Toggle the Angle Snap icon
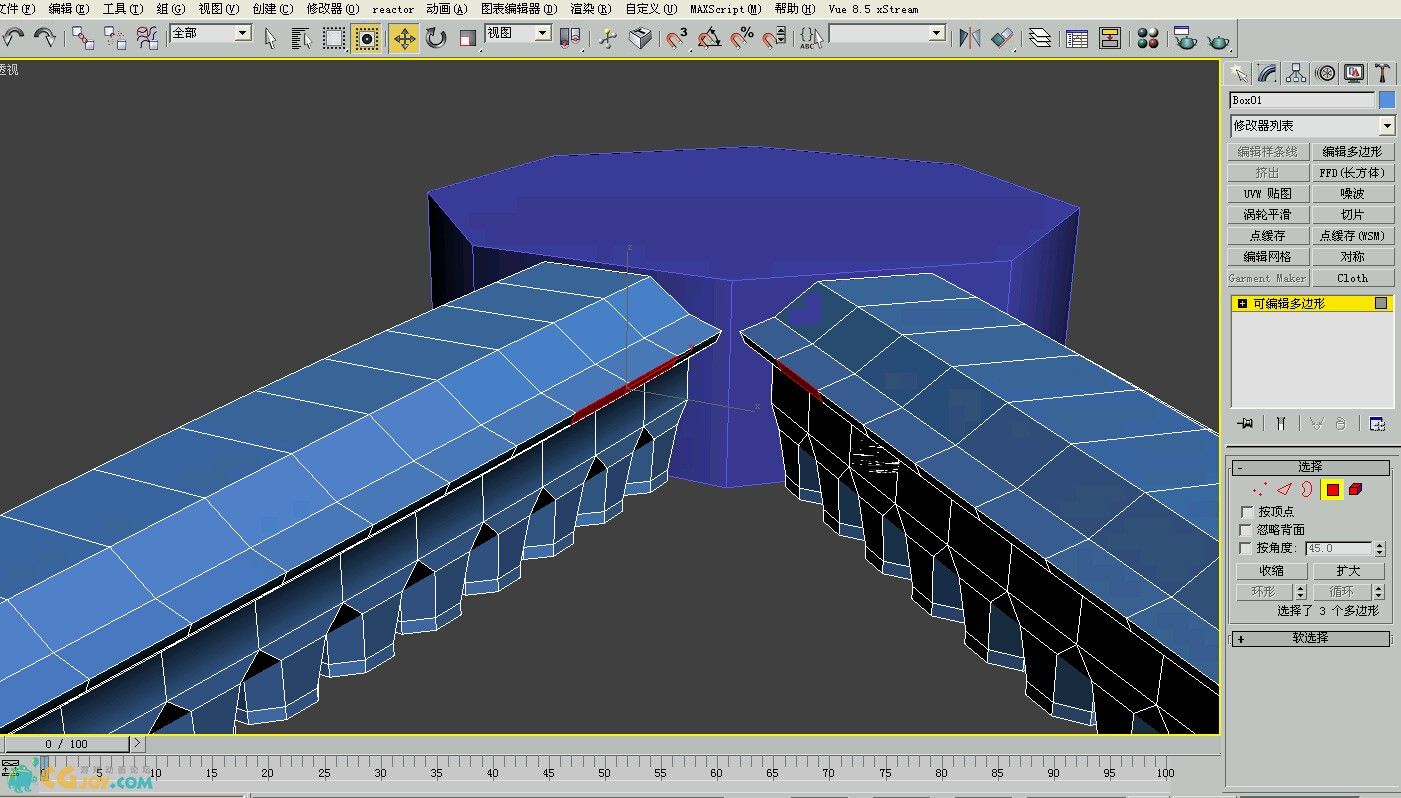This screenshot has height=798, width=1401. [x=710, y=38]
